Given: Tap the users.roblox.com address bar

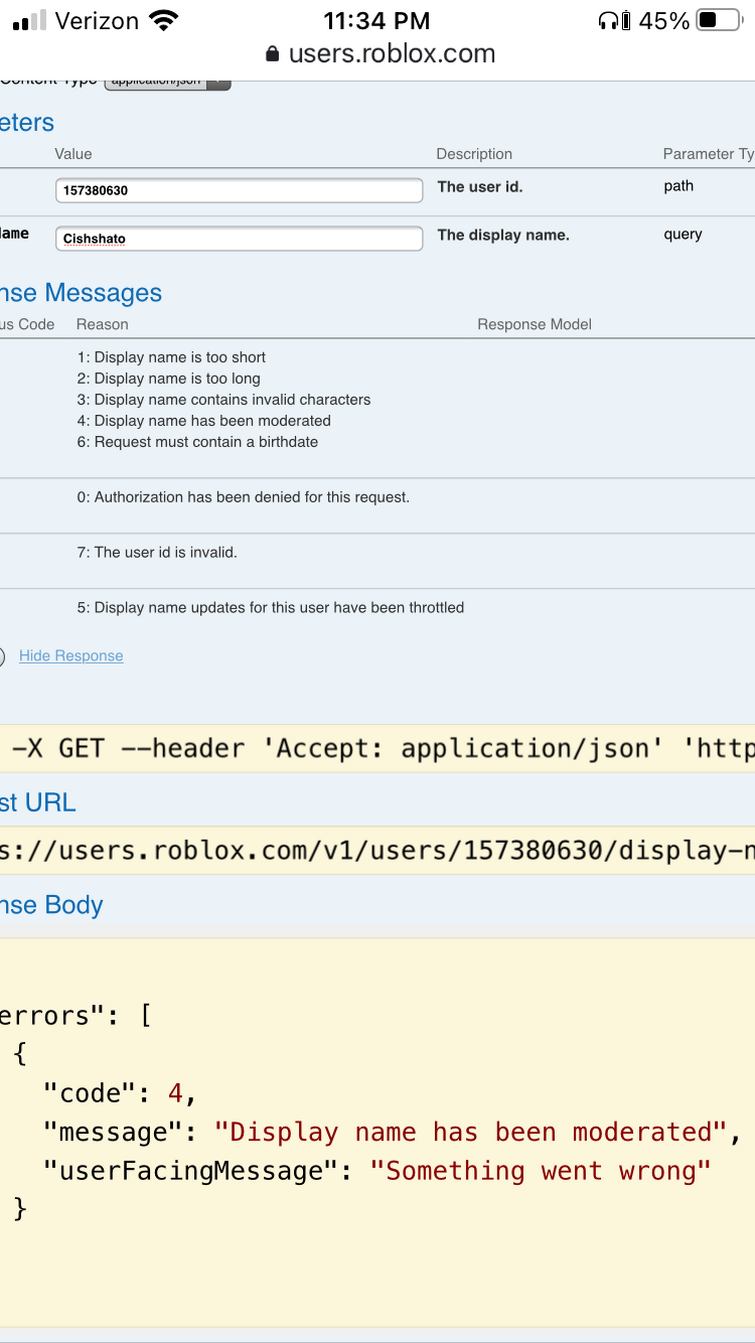Looking at the screenshot, I should coord(380,54).
